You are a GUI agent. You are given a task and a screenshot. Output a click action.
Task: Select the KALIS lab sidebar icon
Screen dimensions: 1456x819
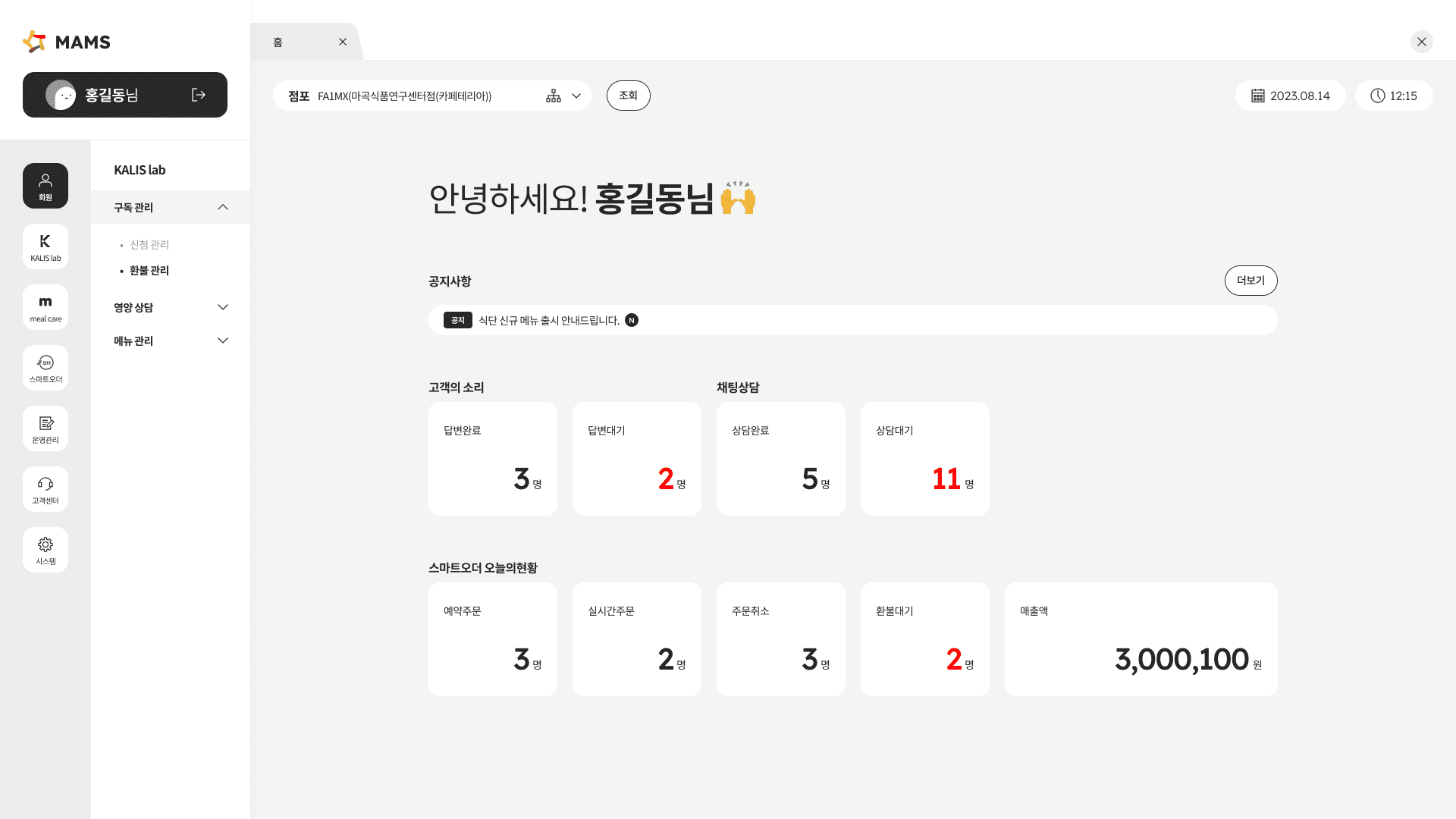tap(45, 246)
